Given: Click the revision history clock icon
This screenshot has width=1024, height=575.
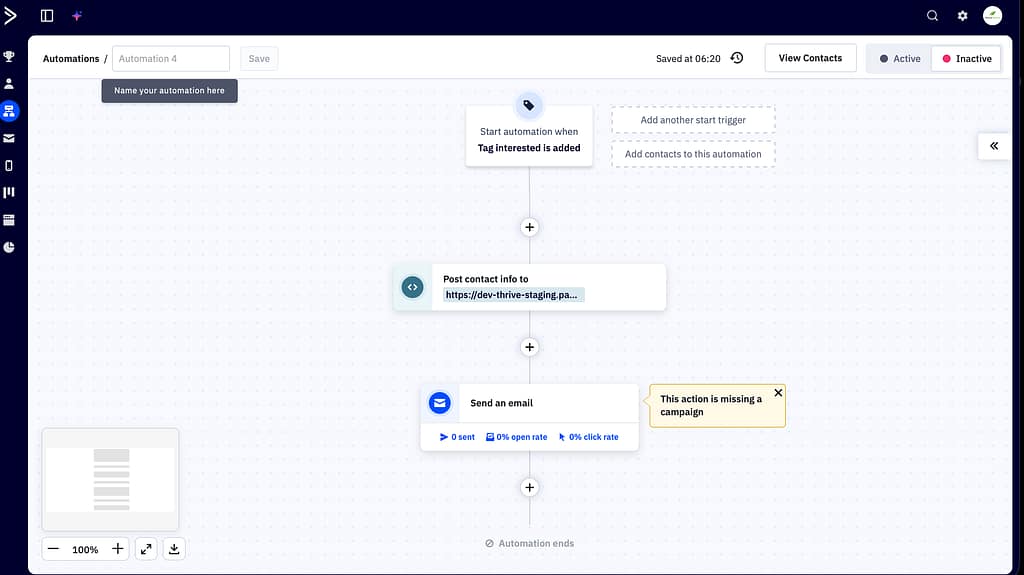Looking at the screenshot, I should (737, 58).
